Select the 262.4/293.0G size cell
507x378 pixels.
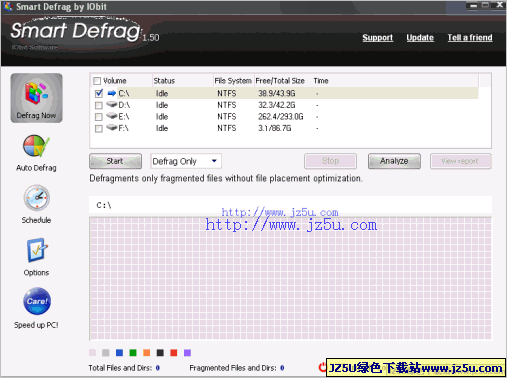[x=281, y=117]
